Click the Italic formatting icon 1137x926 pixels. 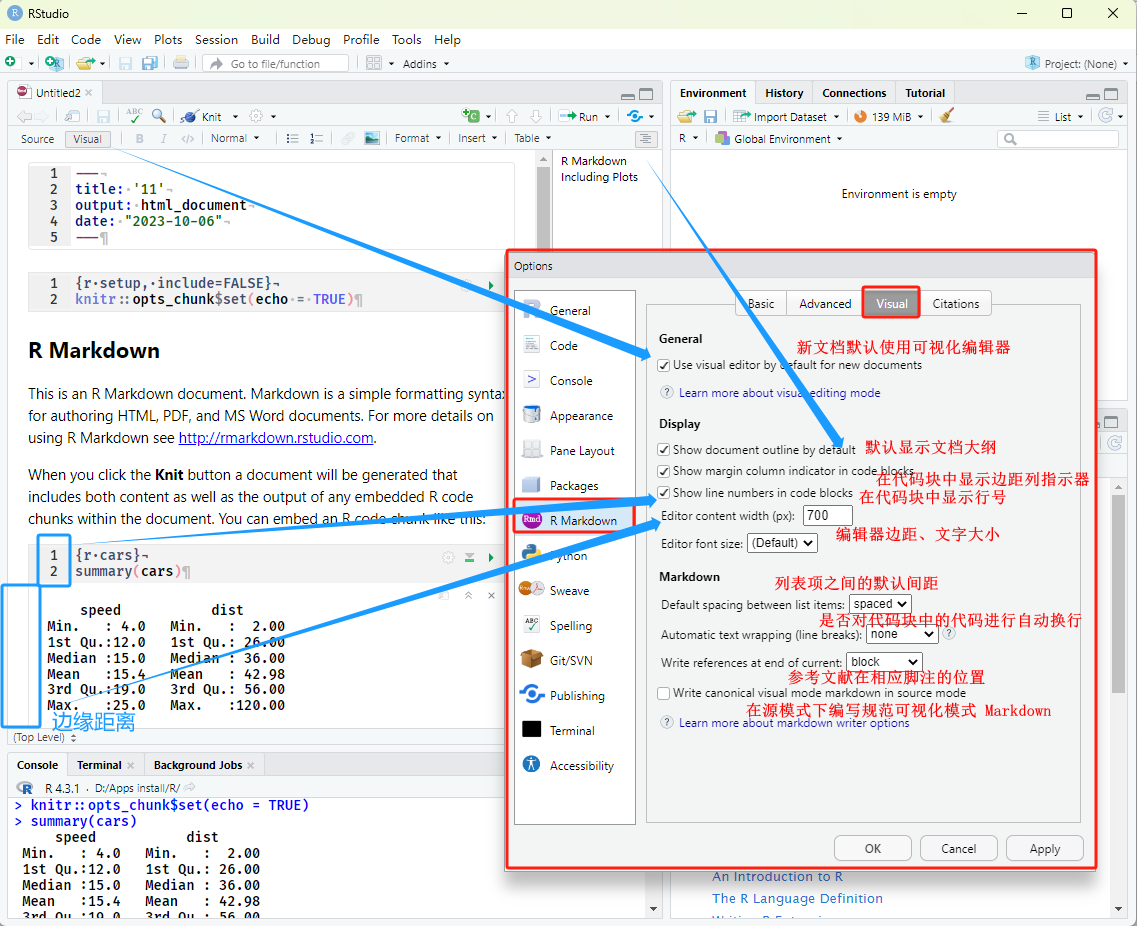(163, 139)
